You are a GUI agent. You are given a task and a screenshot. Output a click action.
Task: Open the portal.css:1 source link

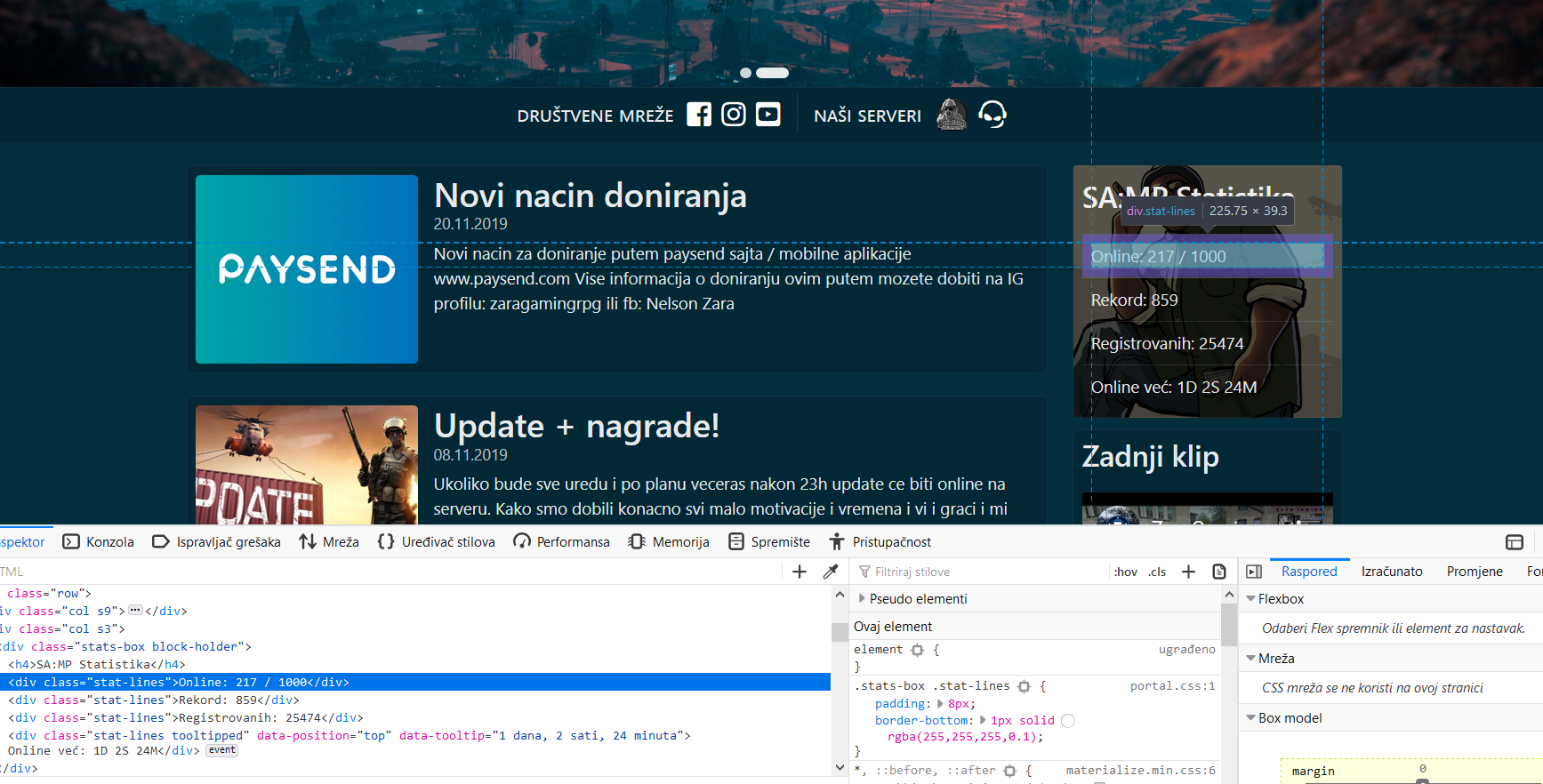coord(1171,686)
